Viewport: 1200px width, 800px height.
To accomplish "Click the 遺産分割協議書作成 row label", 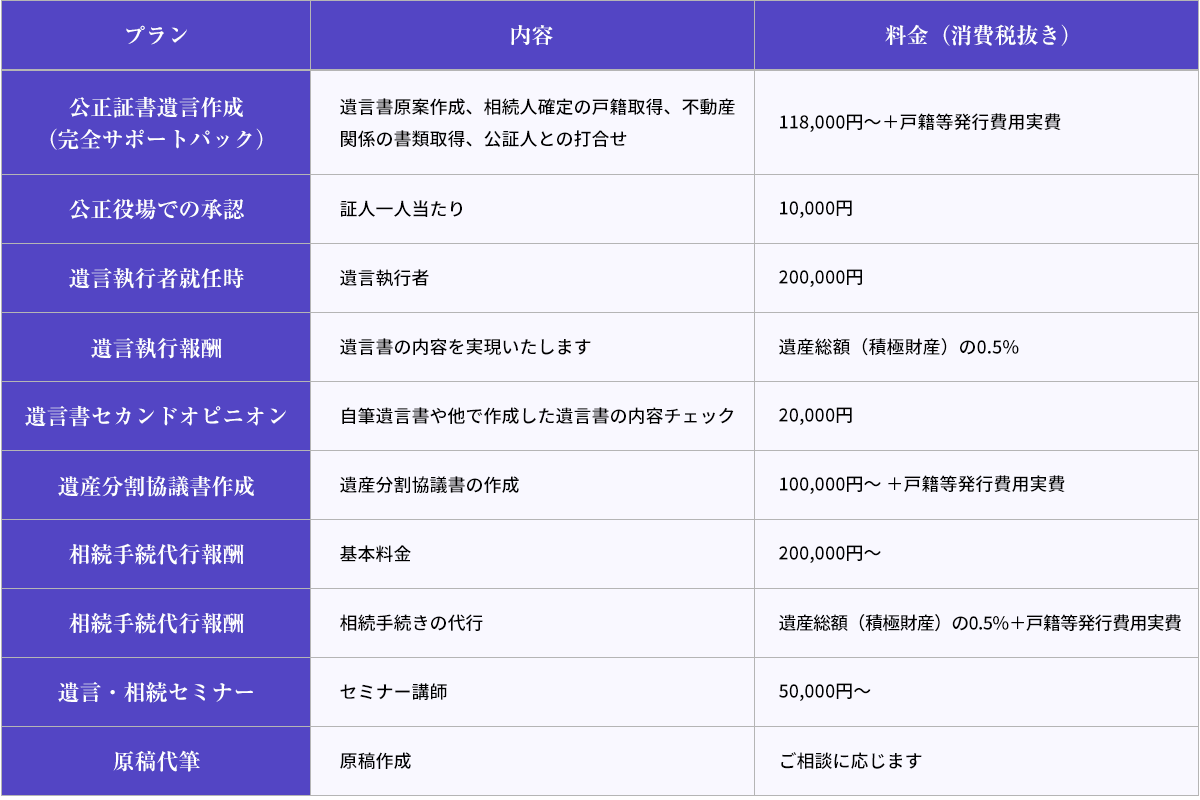I will tap(155, 485).
